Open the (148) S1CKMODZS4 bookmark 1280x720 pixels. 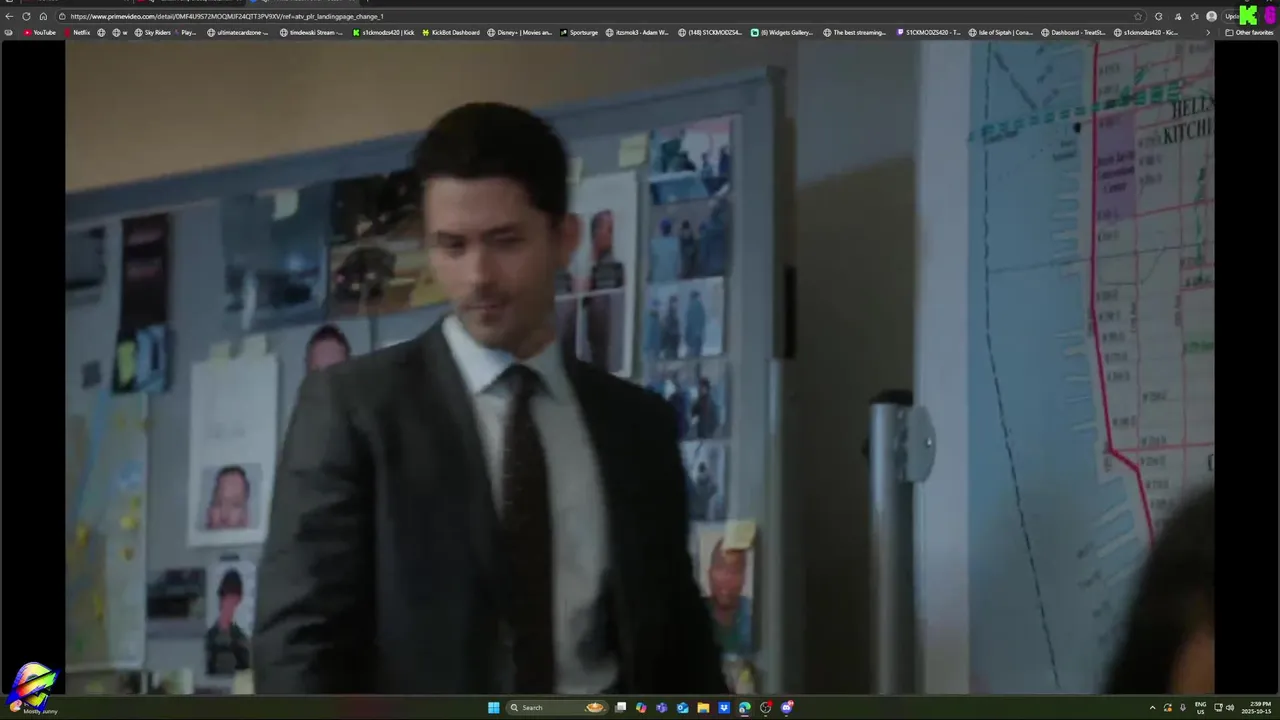pyautogui.click(x=710, y=32)
